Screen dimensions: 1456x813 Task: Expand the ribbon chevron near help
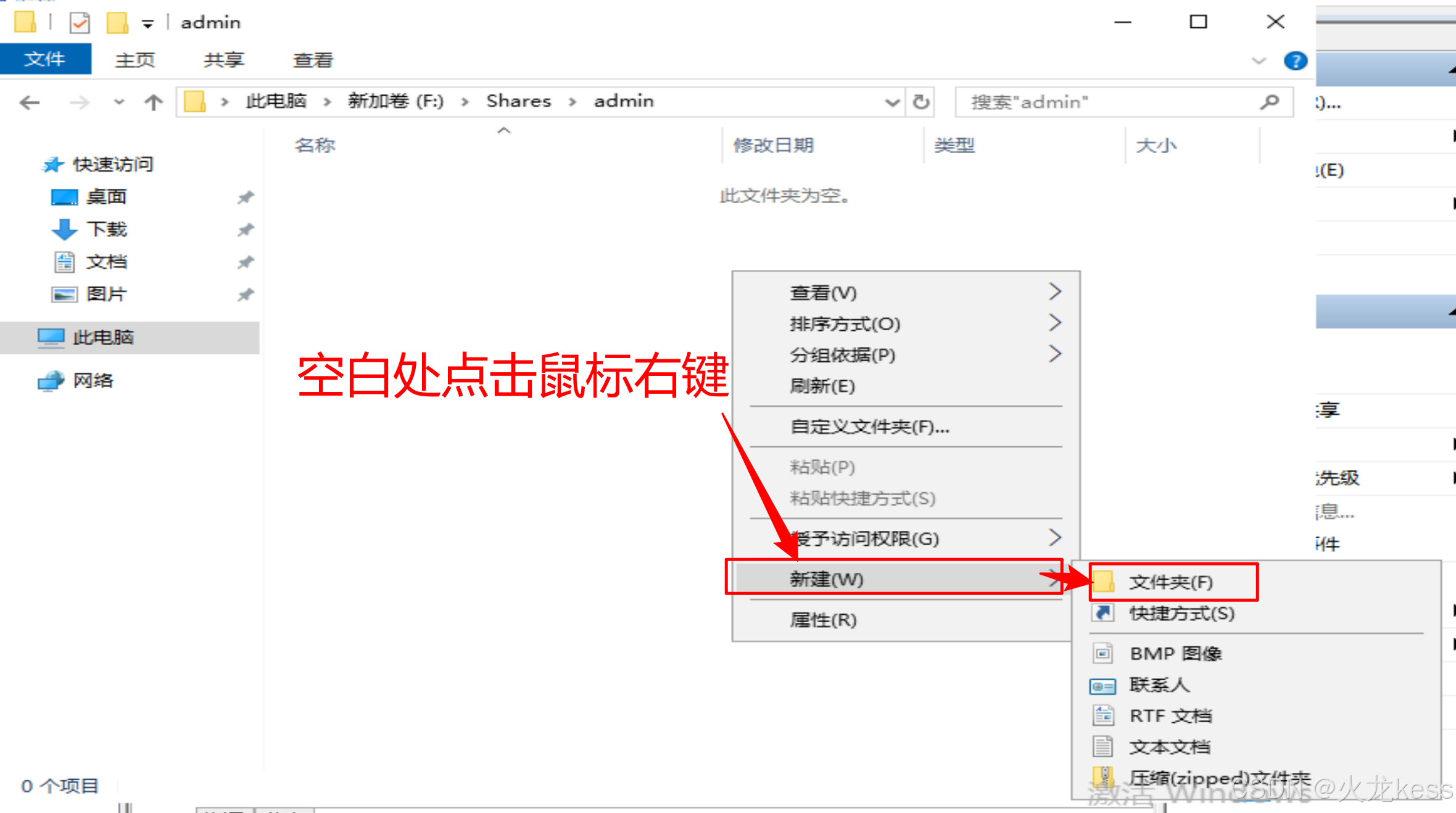(1259, 60)
